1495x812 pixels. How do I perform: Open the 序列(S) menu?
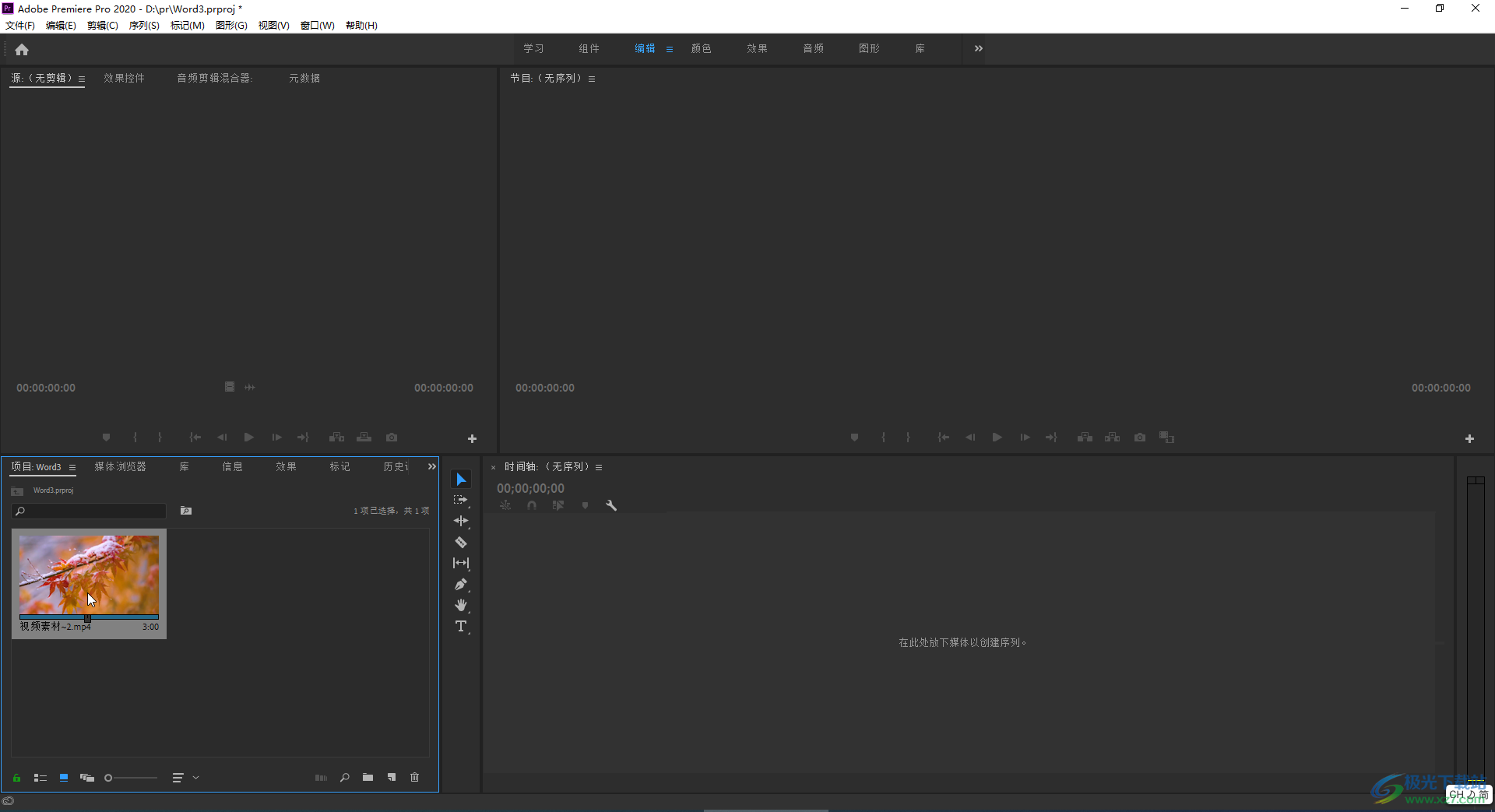pos(144,26)
